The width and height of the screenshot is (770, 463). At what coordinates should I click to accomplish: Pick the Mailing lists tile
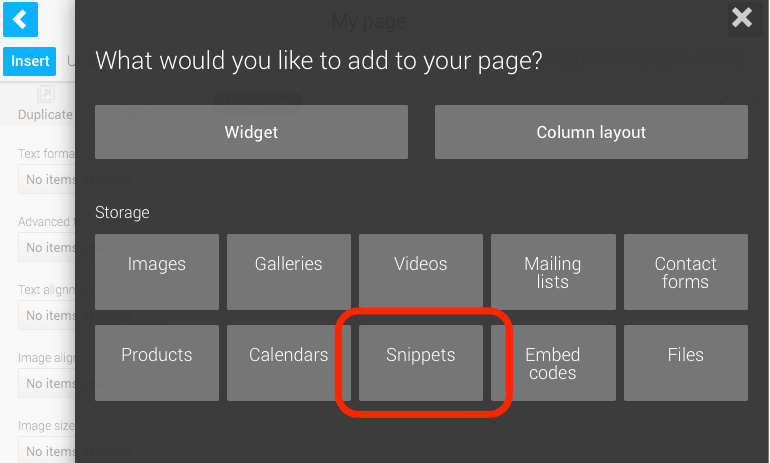point(553,272)
